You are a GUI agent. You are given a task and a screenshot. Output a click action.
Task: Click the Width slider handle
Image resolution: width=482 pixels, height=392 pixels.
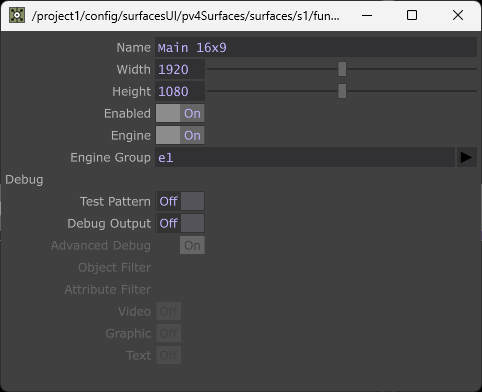point(342,69)
